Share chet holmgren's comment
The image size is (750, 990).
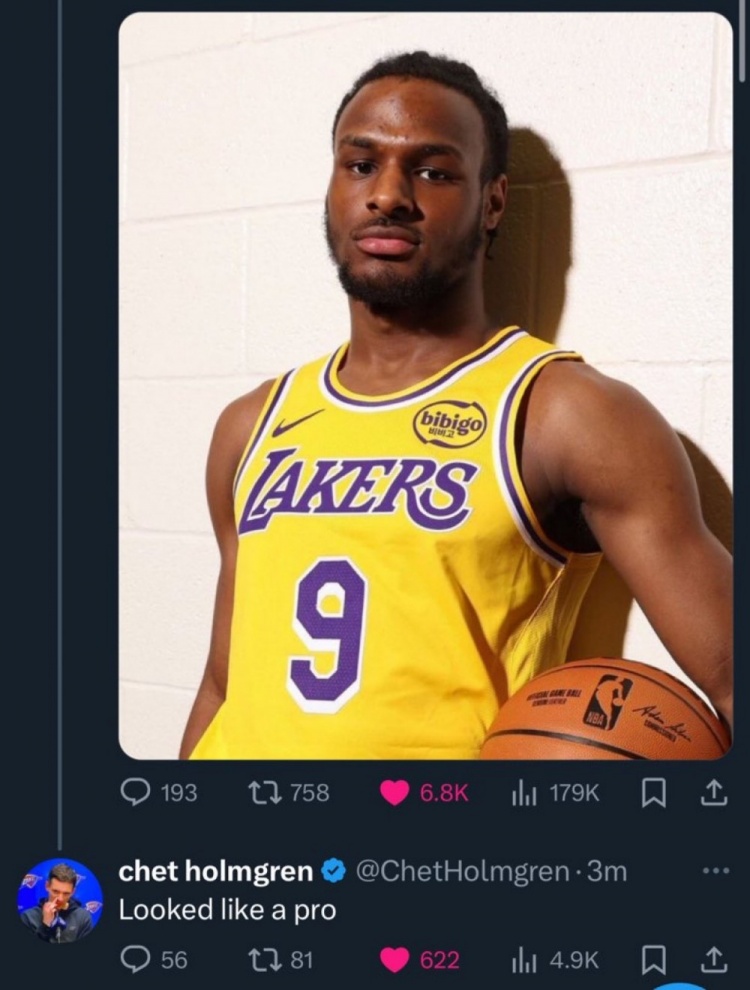point(712,960)
